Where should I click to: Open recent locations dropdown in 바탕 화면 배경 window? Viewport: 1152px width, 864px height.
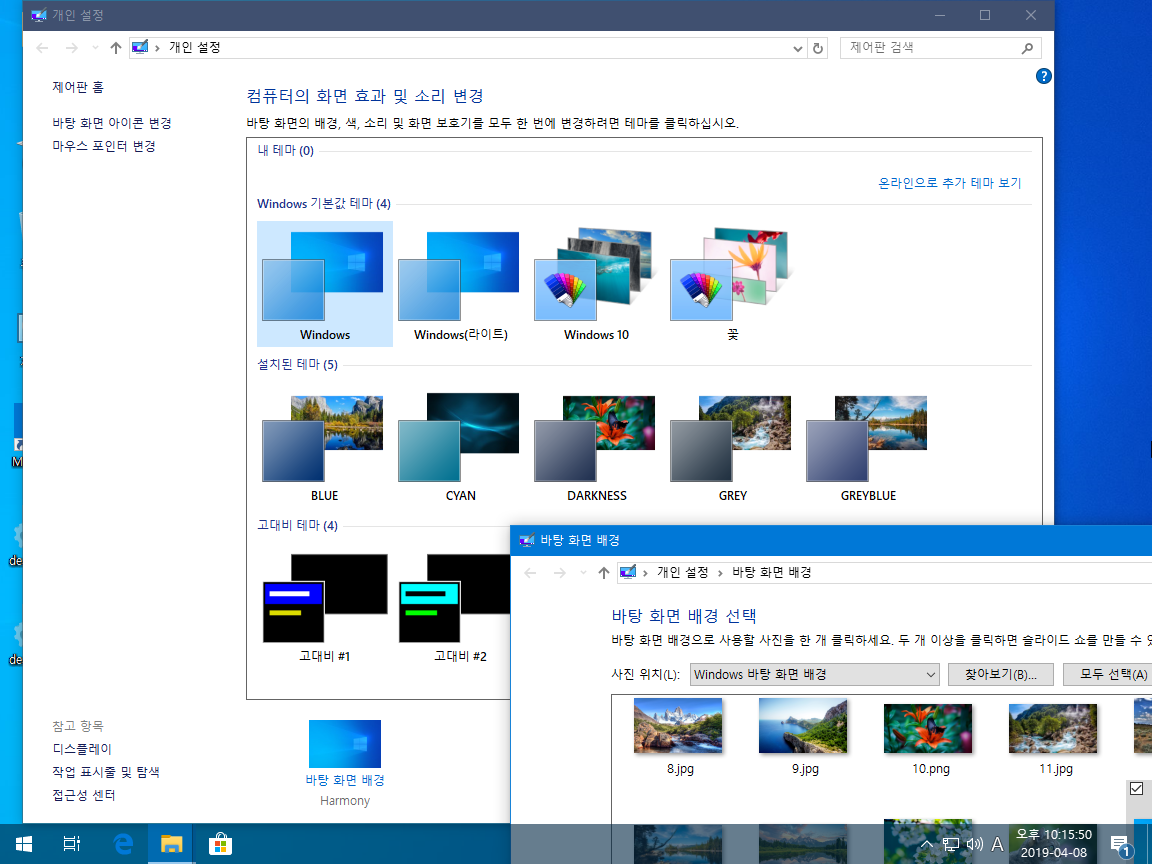click(x=583, y=573)
